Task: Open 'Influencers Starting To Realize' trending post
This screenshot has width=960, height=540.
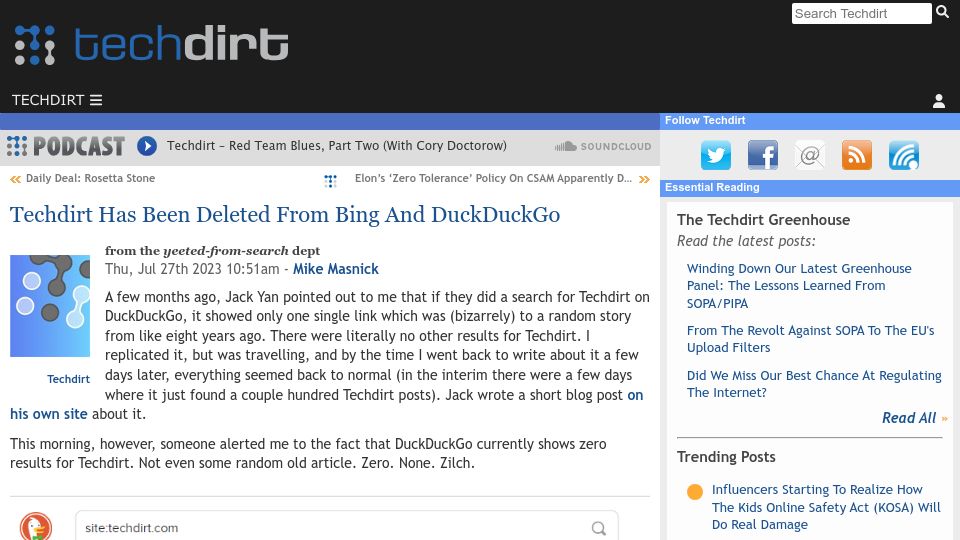Action: 826,507
